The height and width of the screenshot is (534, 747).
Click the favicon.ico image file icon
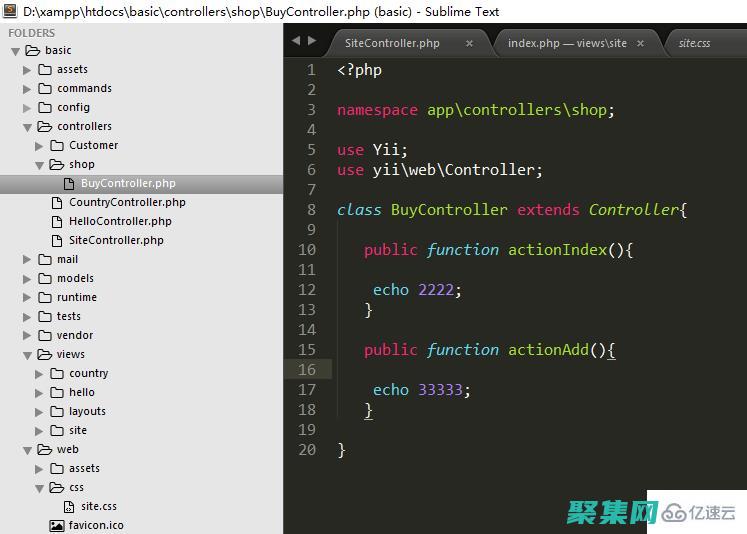tap(57, 525)
